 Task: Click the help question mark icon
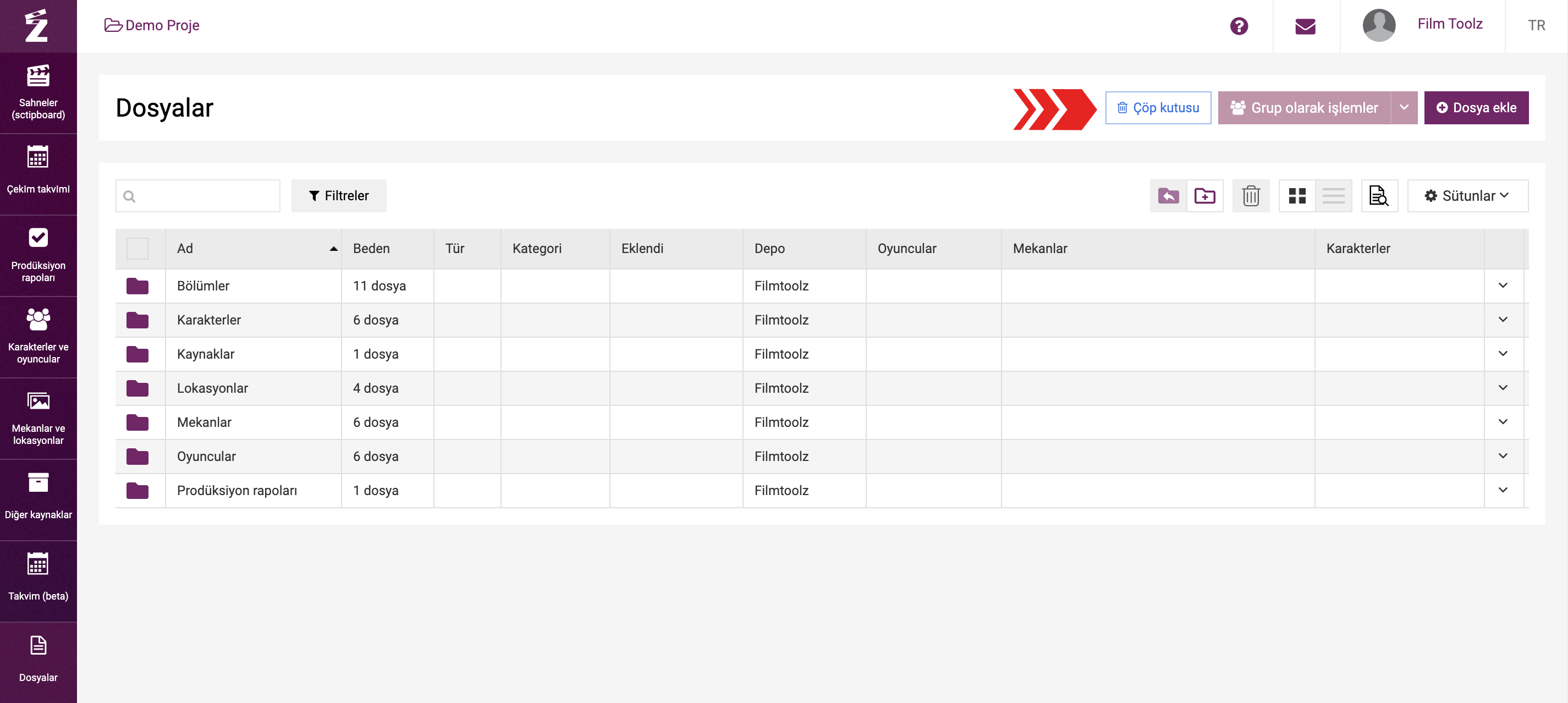pos(1239,26)
